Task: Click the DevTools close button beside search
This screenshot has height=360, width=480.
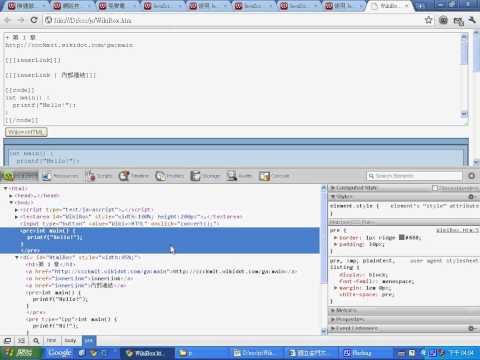Action: tap(471, 176)
